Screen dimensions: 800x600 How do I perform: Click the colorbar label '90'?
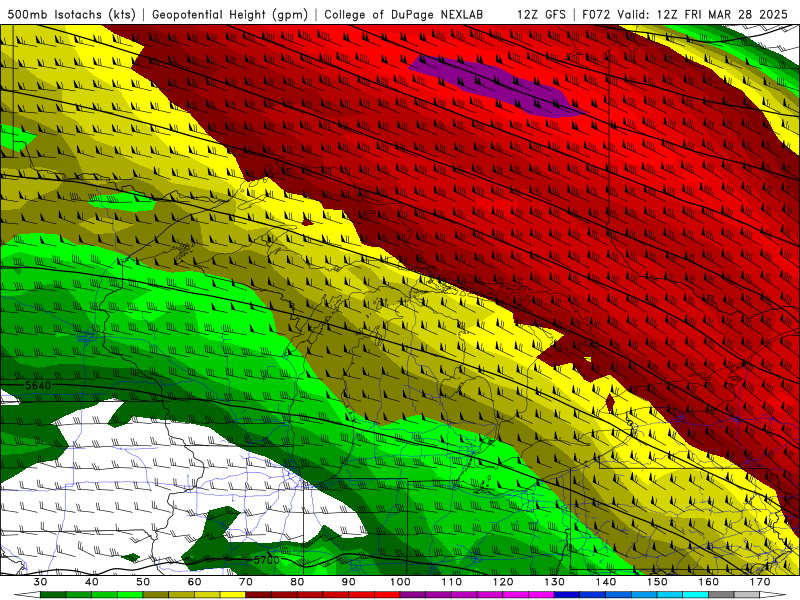point(349,582)
